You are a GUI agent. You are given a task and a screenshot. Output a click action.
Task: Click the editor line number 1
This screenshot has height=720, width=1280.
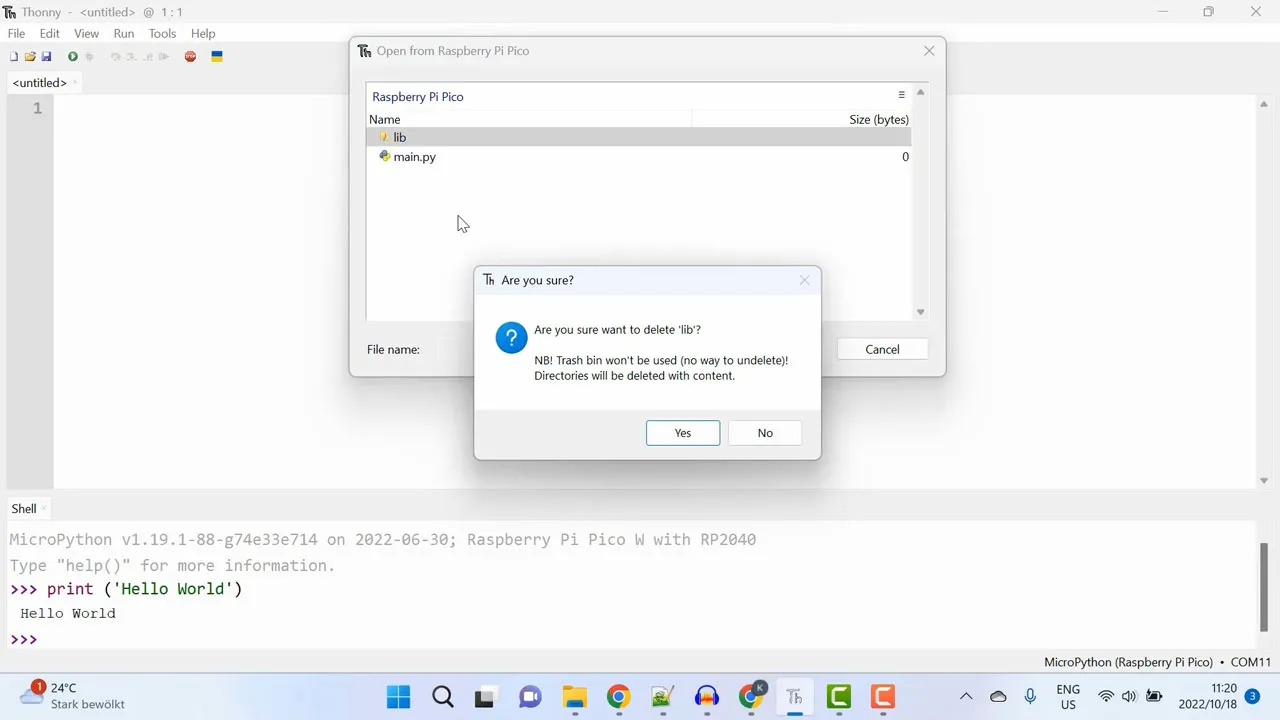pyautogui.click(x=37, y=108)
